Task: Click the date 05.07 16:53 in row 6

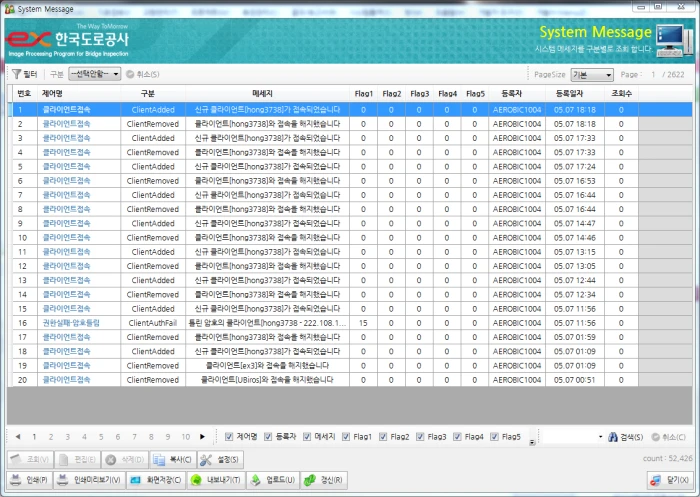Action: click(575, 180)
